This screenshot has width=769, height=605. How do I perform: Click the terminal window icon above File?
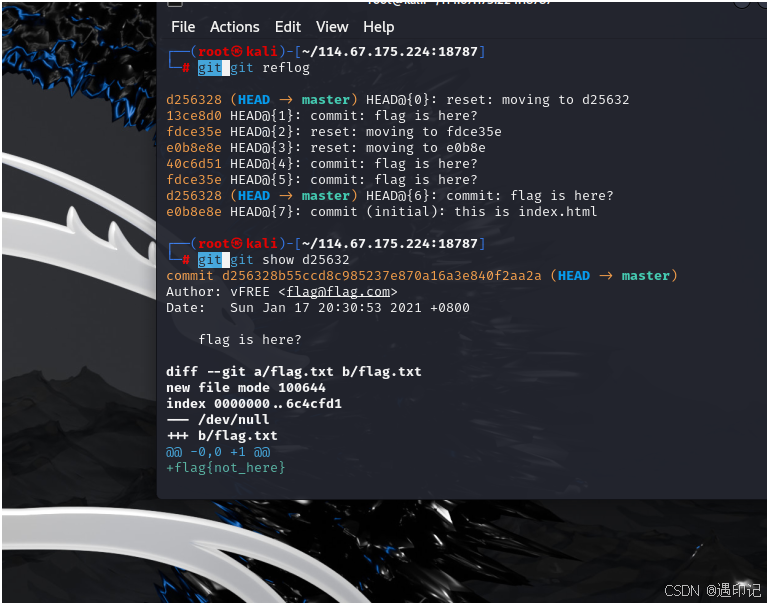point(175,4)
